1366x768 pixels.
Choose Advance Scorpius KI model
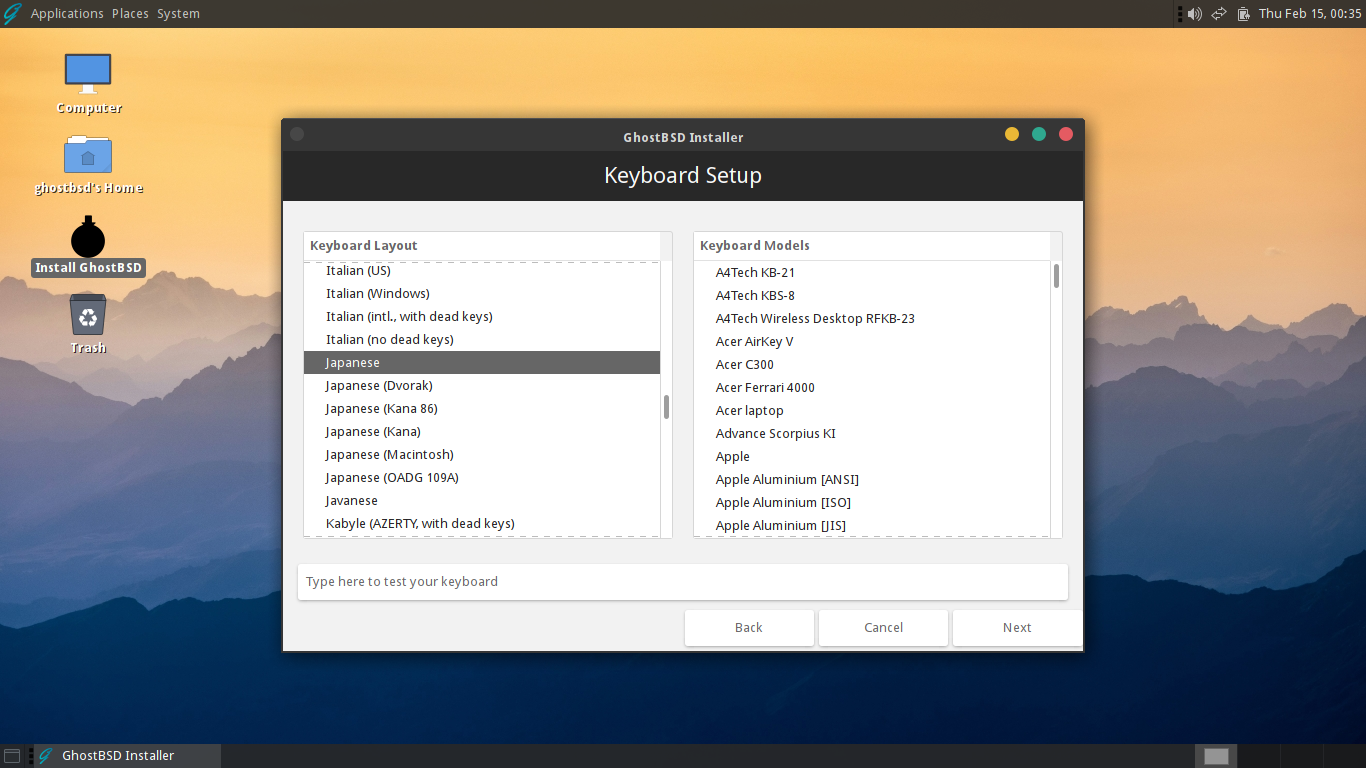872,434
